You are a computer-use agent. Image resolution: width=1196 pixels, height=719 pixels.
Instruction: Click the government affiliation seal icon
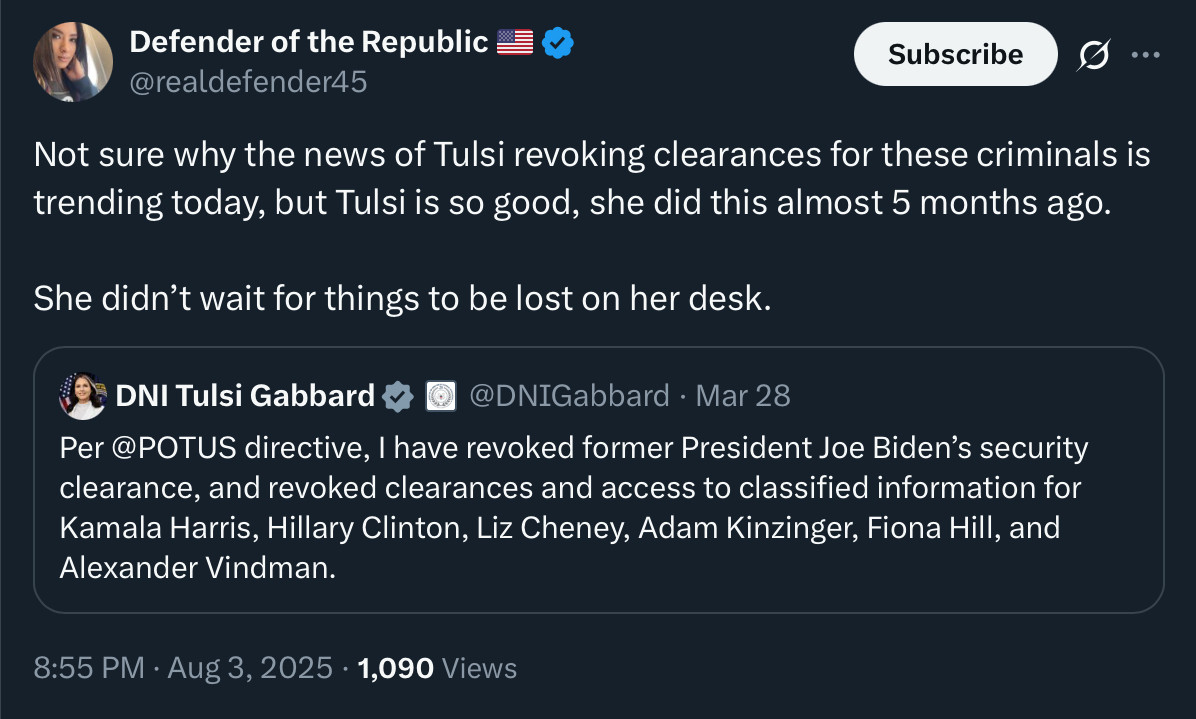[x=441, y=397]
